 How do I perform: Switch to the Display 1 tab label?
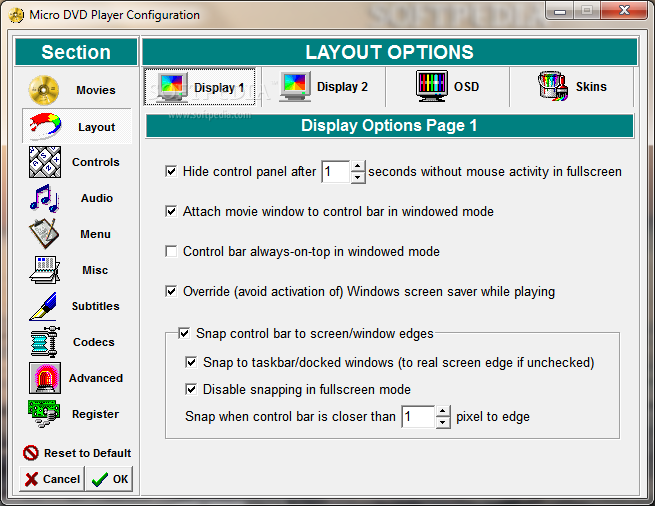[x=219, y=87]
